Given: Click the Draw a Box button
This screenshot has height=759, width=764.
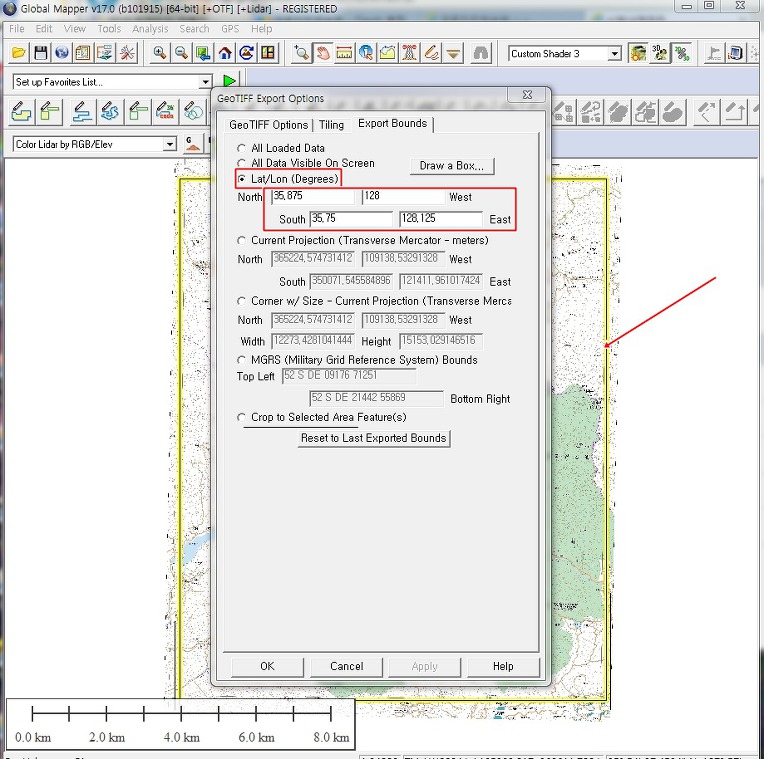Looking at the screenshot, I should 451,165.
